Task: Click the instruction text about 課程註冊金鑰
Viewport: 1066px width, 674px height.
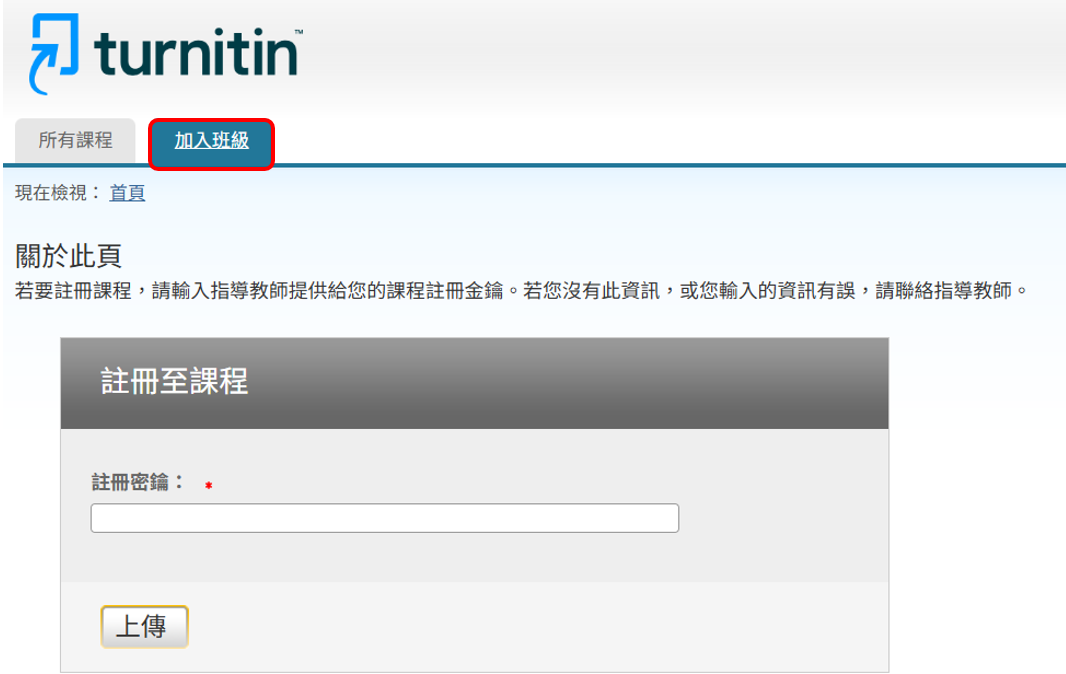Action: [521, 291]
